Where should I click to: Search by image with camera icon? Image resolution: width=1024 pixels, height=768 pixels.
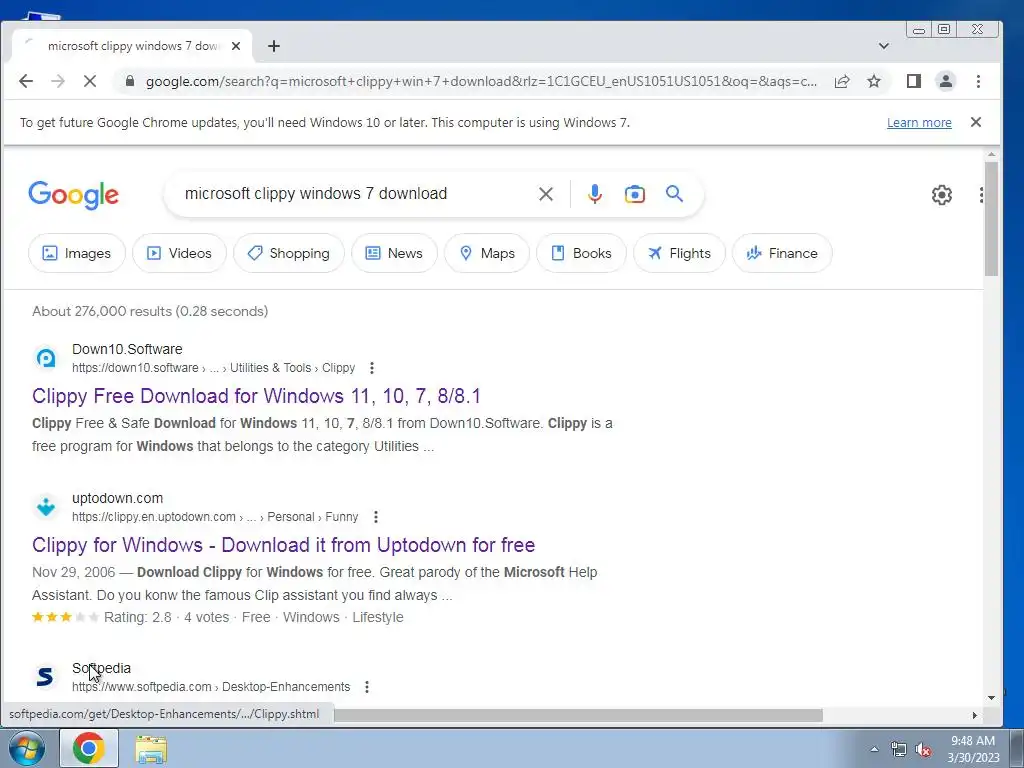(635, 194)
